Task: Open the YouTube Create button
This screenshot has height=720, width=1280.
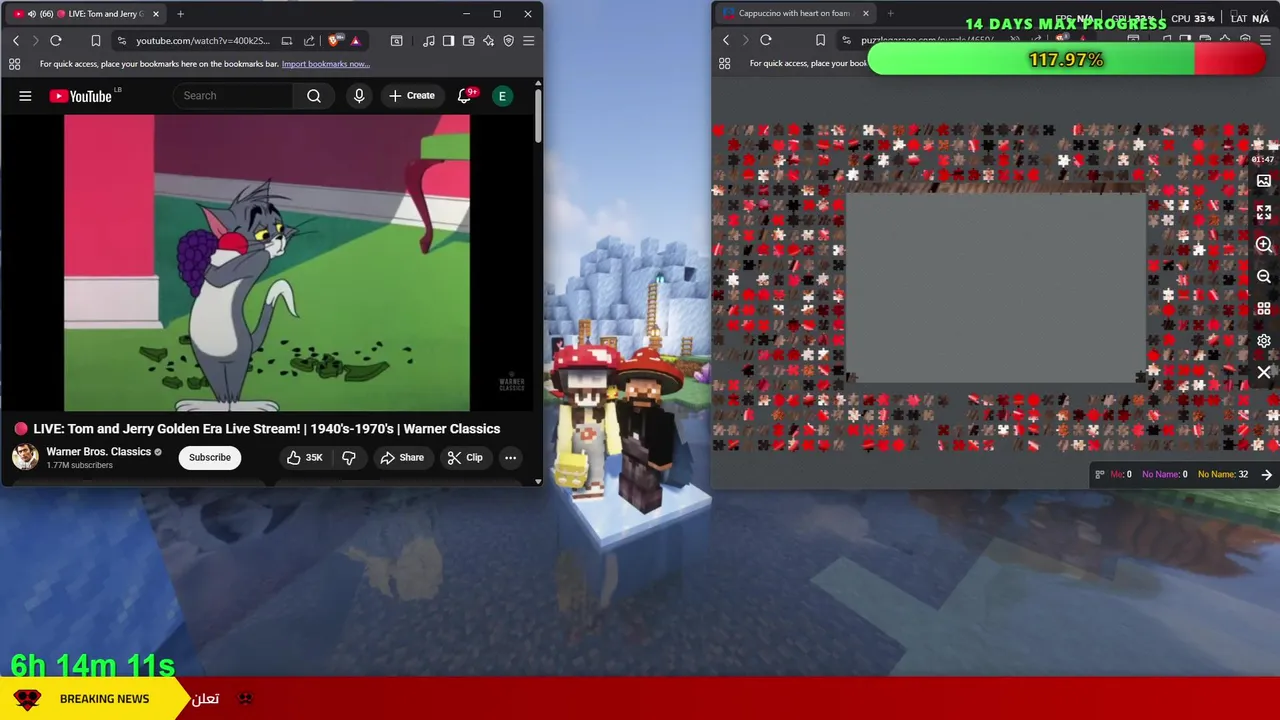Action: click(x=412, y=96)
